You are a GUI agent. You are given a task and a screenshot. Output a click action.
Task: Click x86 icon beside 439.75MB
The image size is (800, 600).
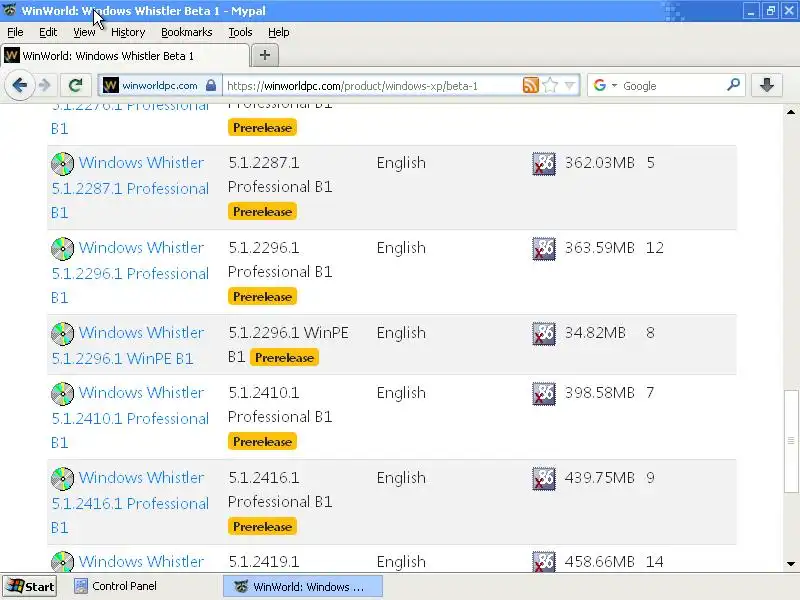pyautogui.click(x=544, y=479)
